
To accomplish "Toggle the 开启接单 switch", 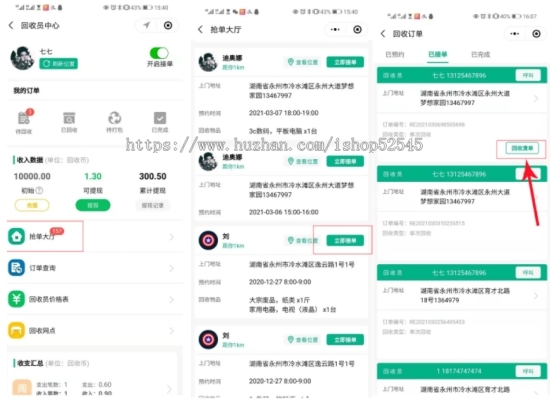I will (x=159, y=53).
